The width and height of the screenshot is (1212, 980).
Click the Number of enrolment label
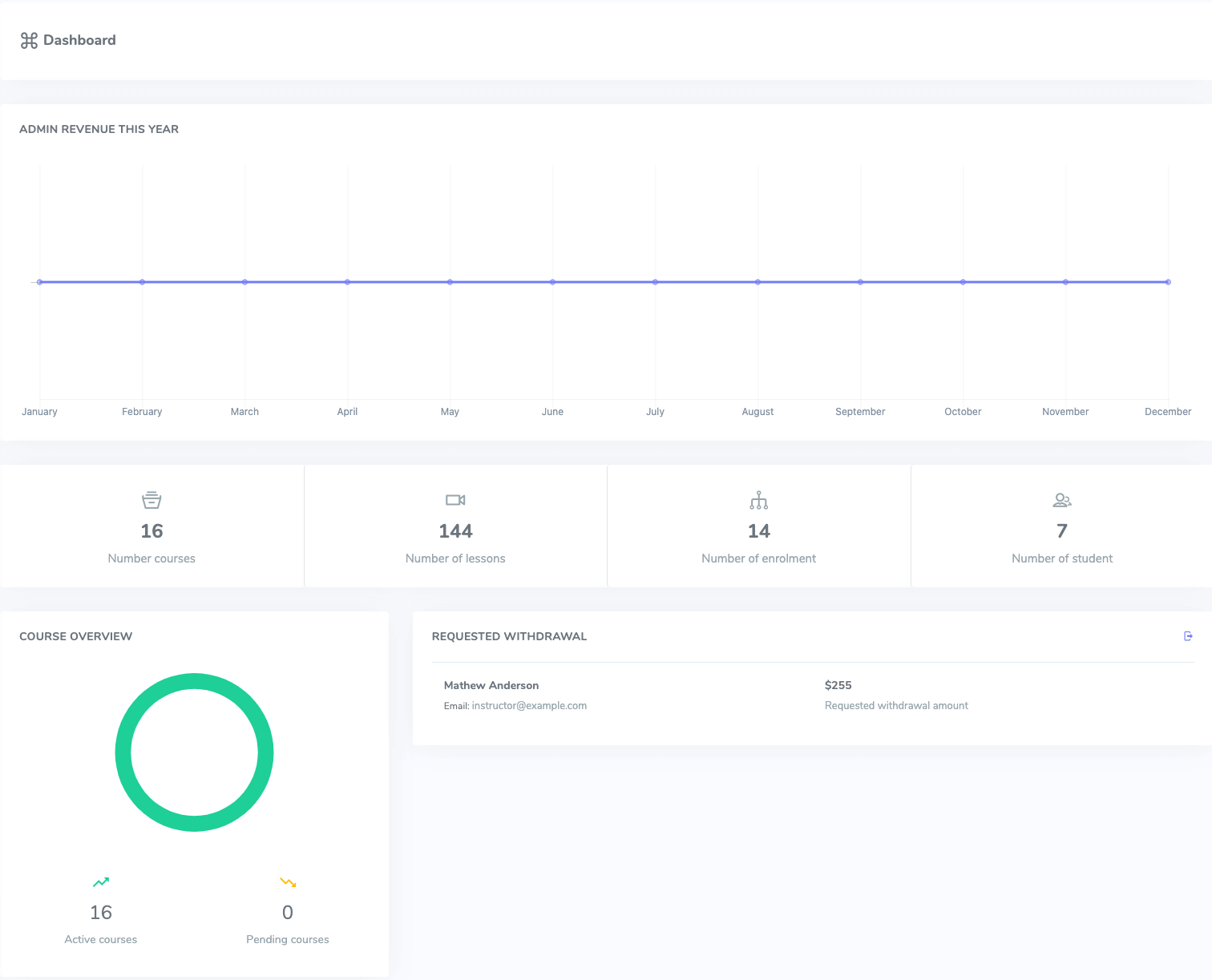758,559
